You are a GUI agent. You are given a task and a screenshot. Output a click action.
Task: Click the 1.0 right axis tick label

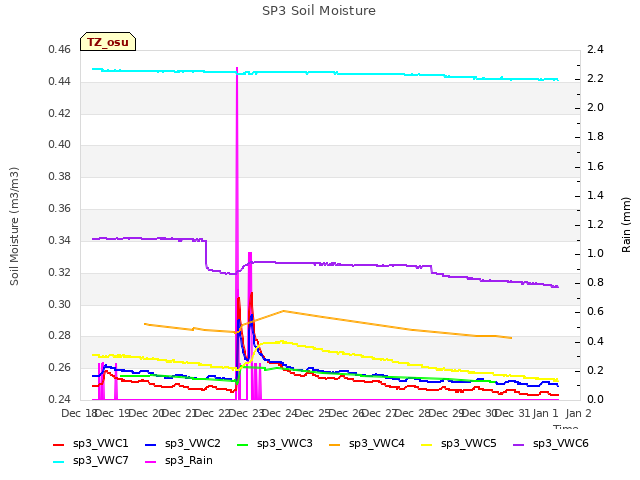pyautogui.click(x=595, y=253)
